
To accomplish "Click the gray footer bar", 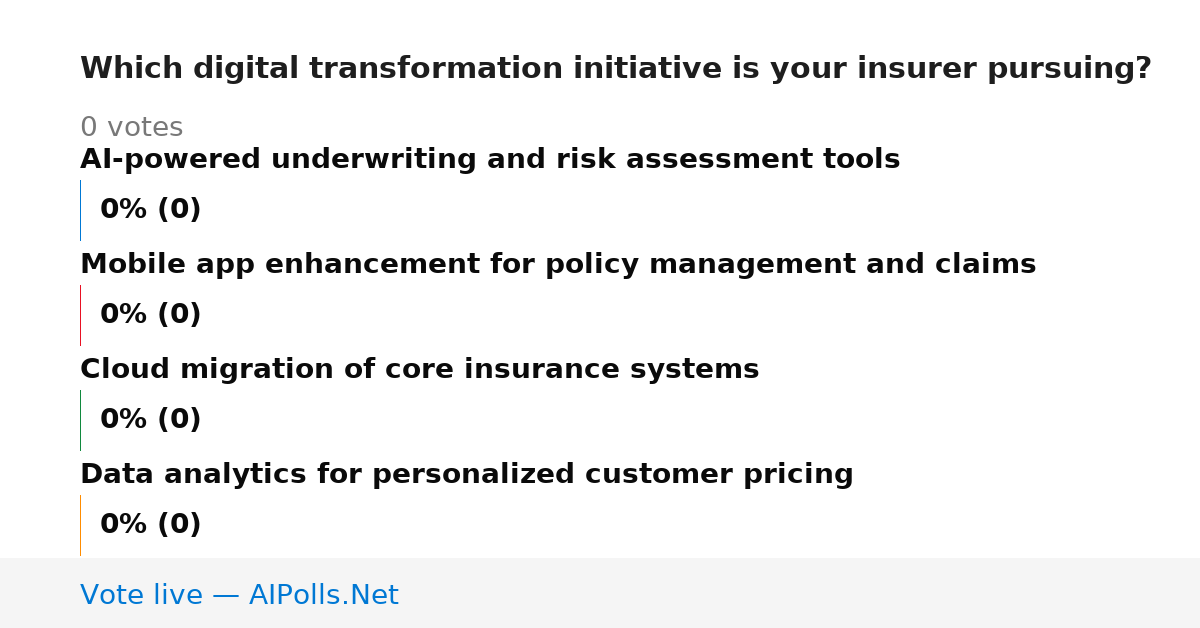I will click(600, 593).
